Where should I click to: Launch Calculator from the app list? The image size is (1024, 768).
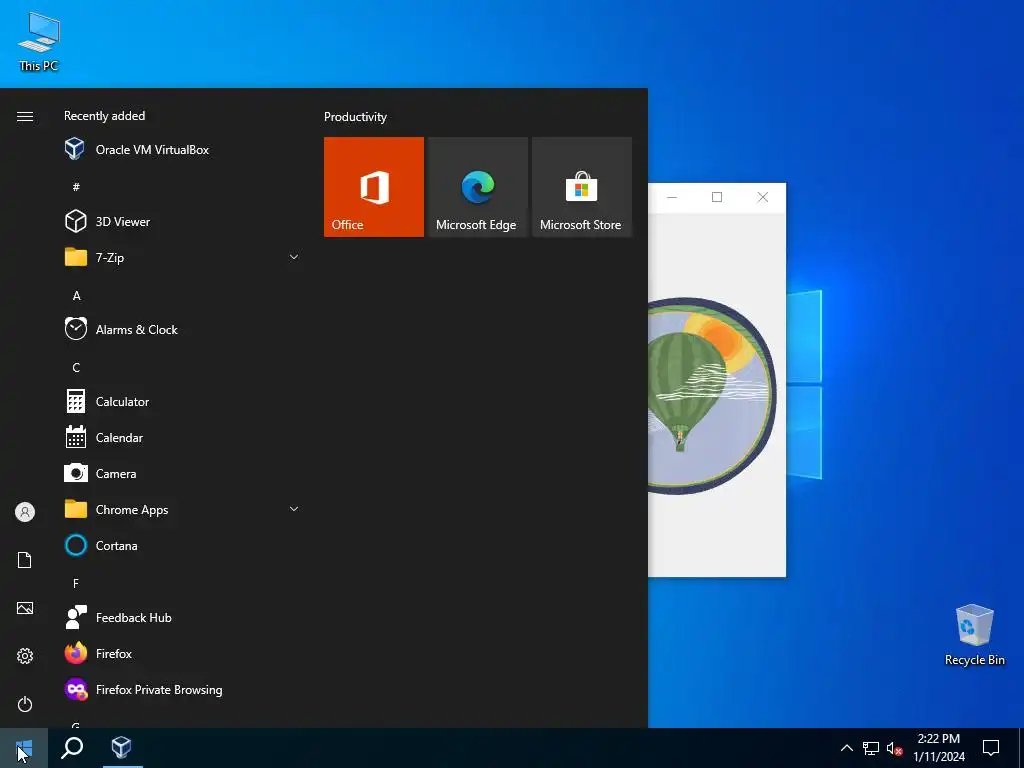coord(182,402)
